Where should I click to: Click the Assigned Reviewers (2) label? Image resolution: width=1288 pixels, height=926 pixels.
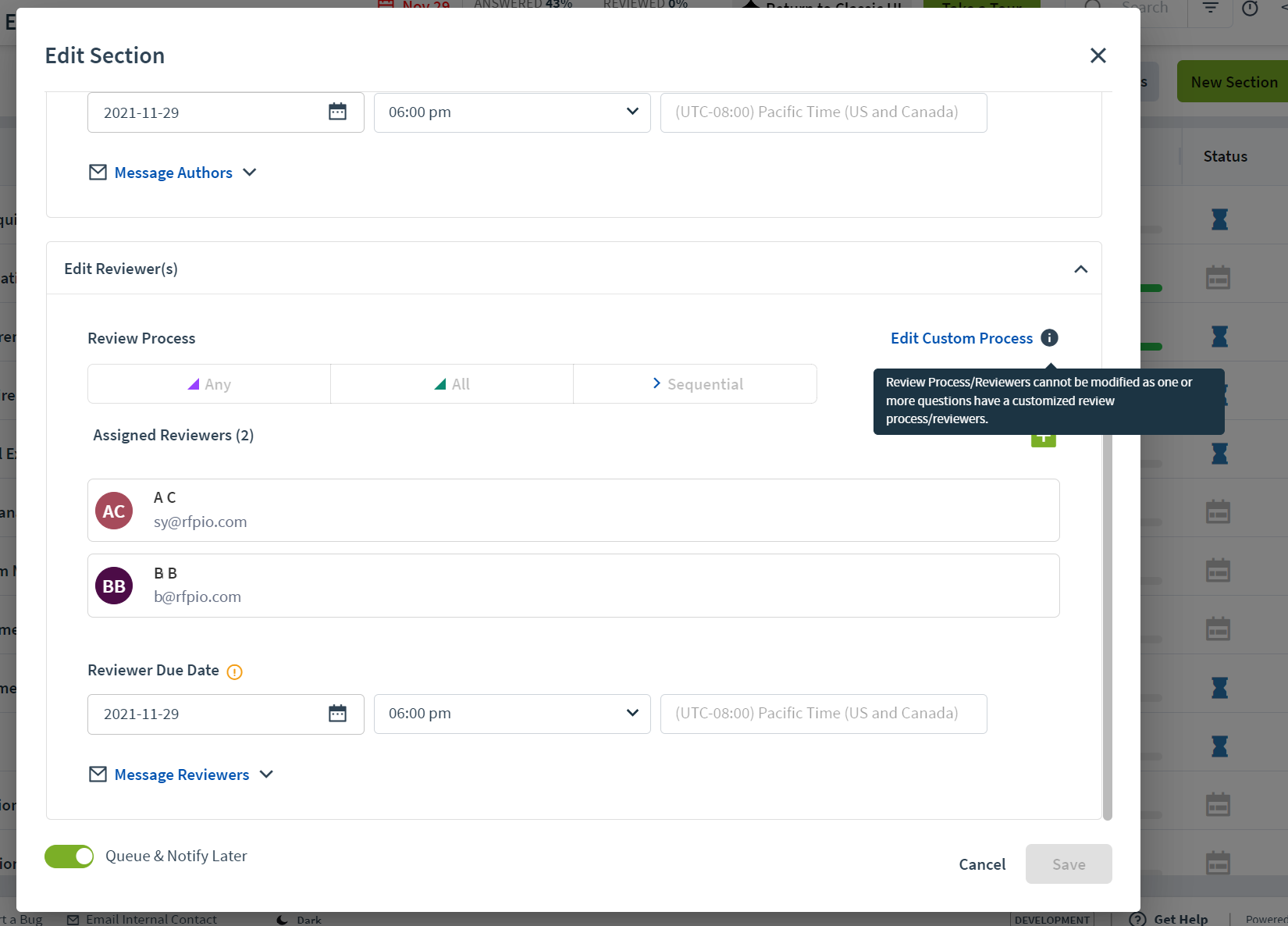click(x=173, y=435)
